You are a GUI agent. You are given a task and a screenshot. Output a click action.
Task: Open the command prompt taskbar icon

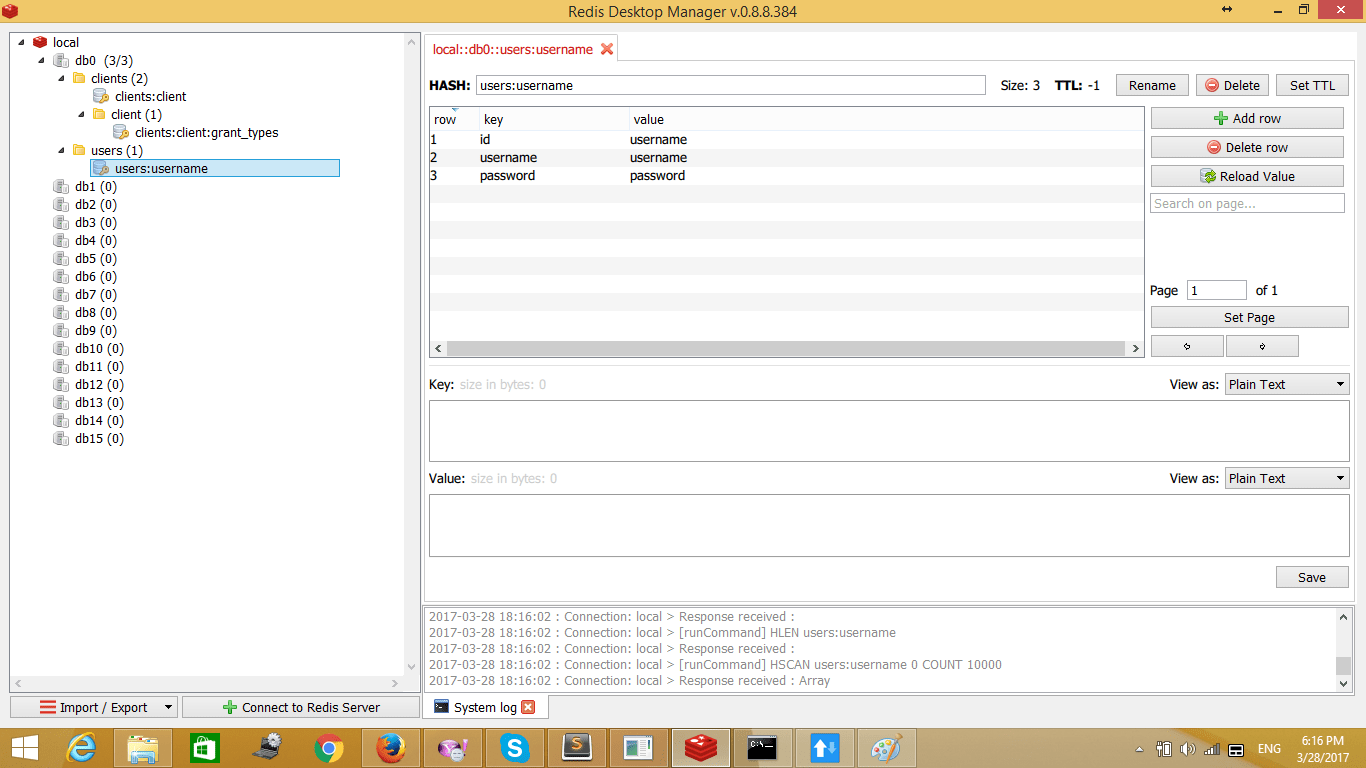click(763, 748)
